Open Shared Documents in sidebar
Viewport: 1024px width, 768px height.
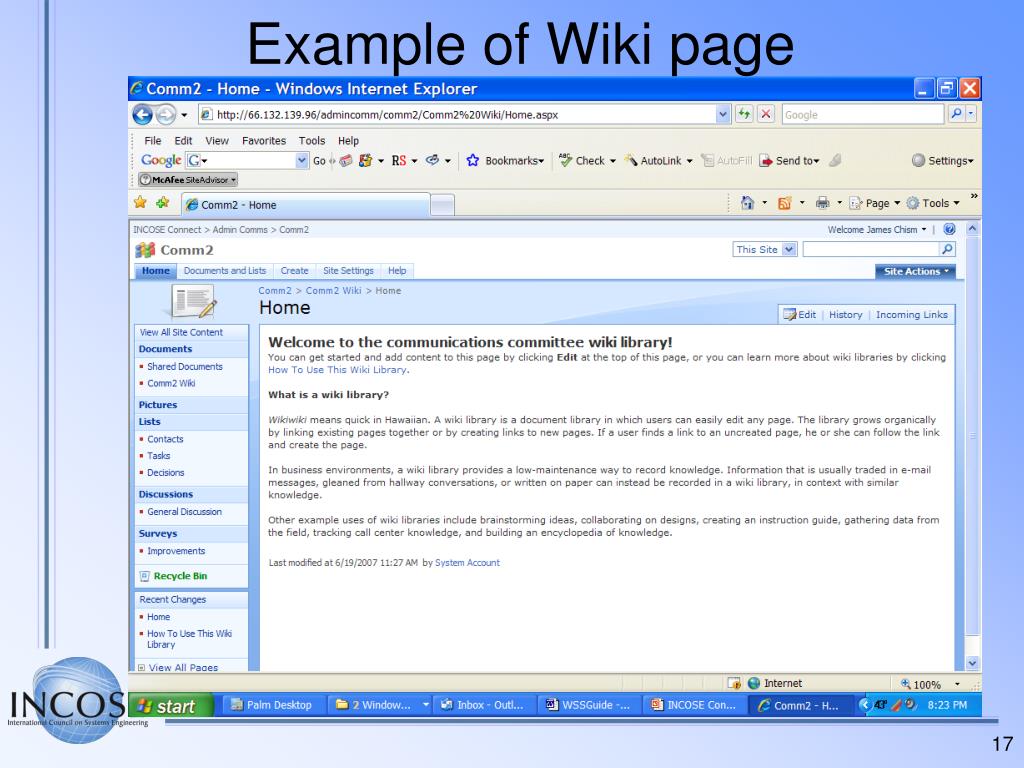[x=185, y=366]
